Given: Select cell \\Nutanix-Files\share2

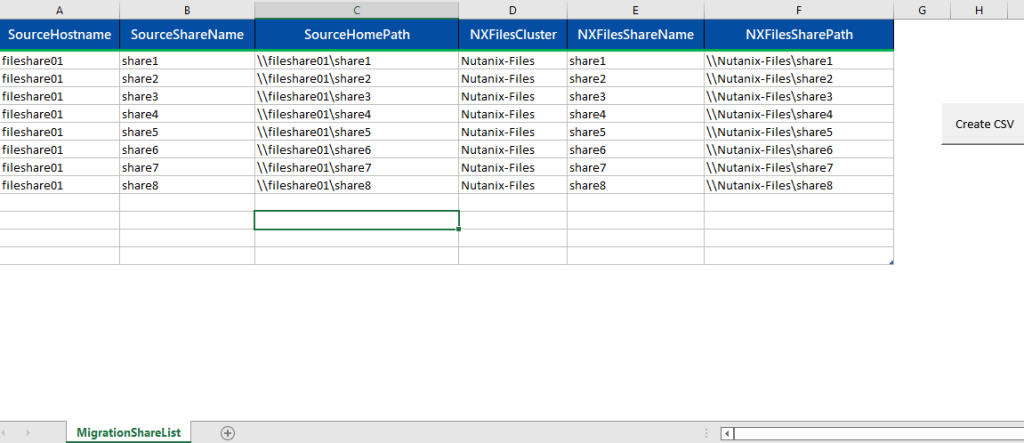Looking at the screenshot, I should click(799, 78).
